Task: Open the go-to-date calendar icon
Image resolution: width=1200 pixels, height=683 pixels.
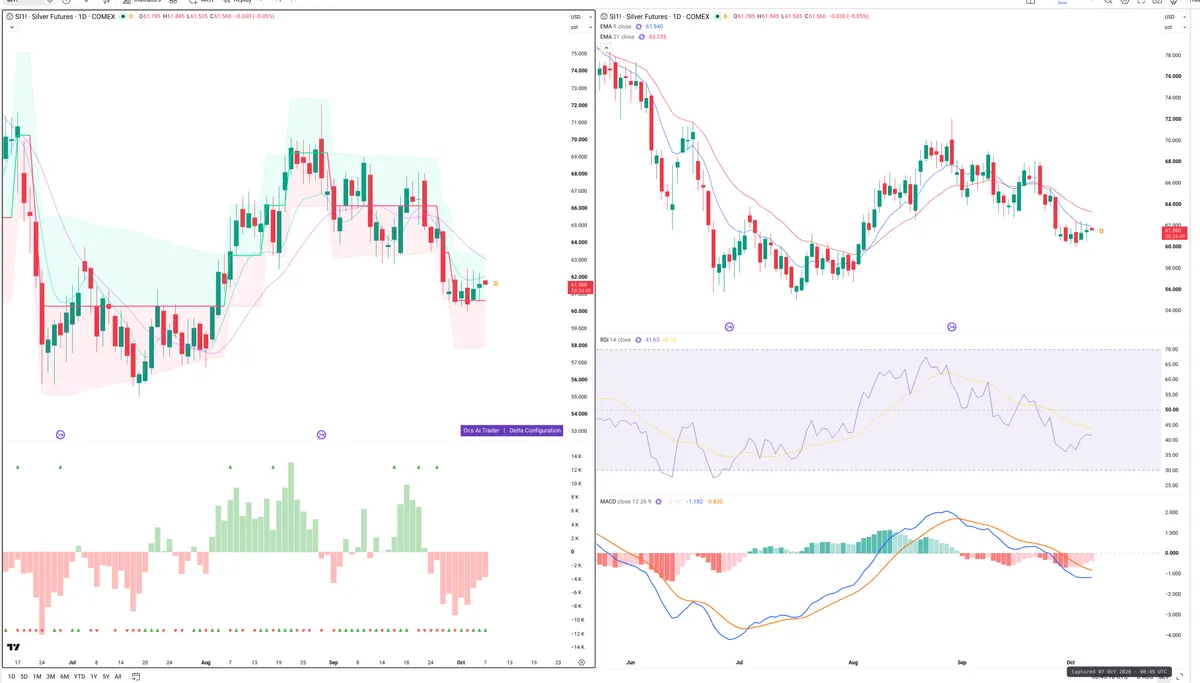Action: [135, 677]
